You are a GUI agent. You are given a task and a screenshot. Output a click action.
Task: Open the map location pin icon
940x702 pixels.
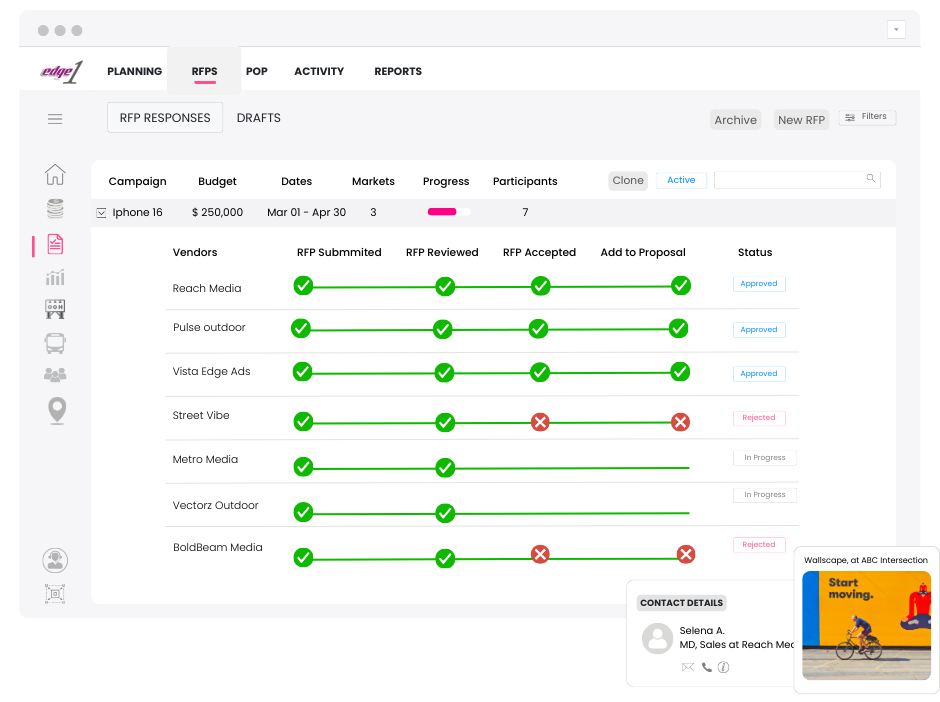pyautogui.click(x=57, y=411)
